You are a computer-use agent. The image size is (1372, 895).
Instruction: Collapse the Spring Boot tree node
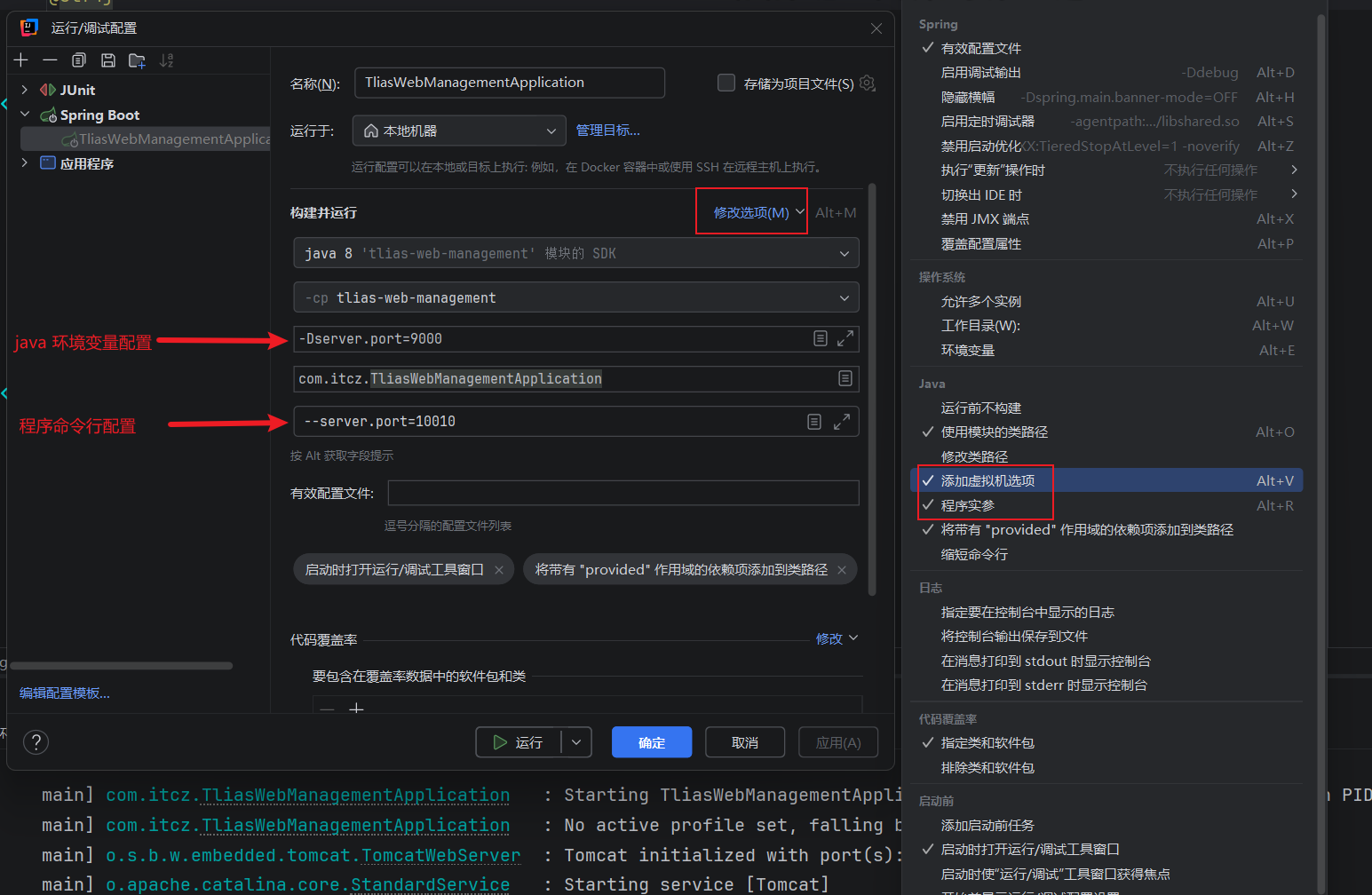point(25,115)
